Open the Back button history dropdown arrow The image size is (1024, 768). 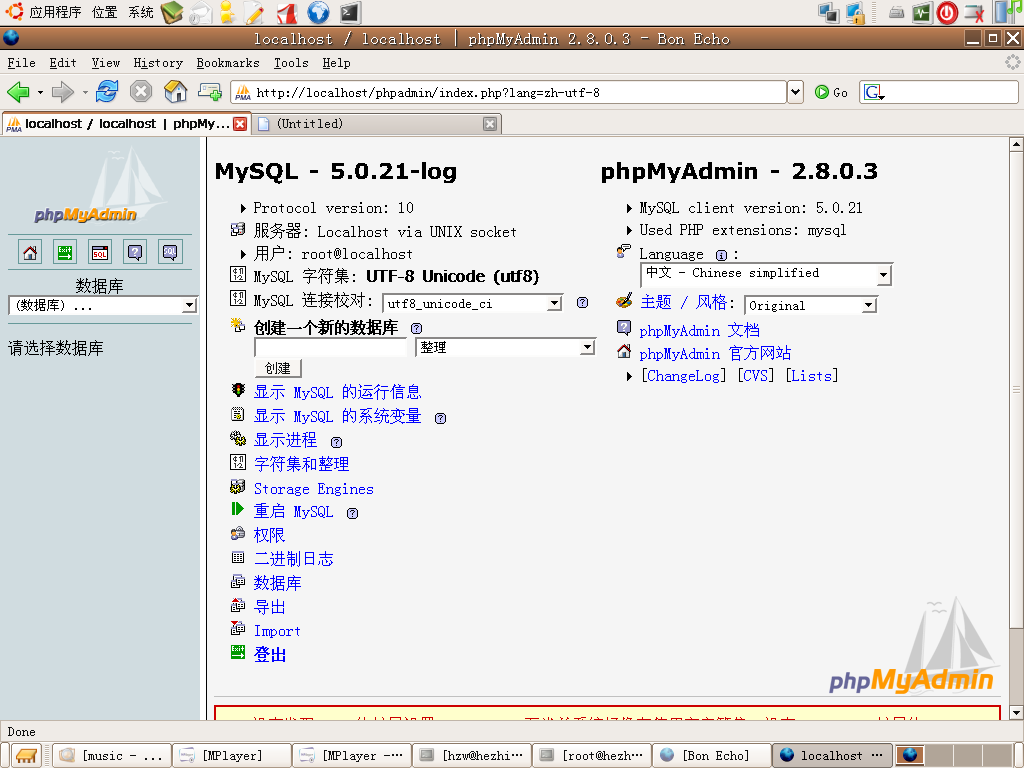click(40, 92)
